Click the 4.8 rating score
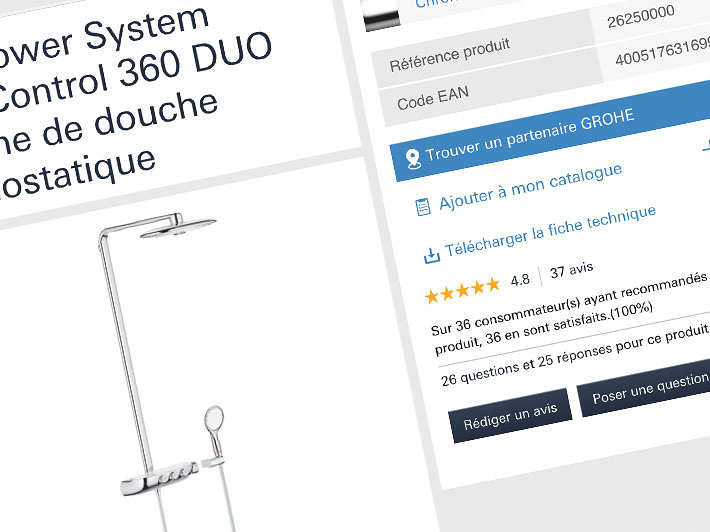This screenshot has height=532, width=710. pyautogui.click(x=520, y=280)
